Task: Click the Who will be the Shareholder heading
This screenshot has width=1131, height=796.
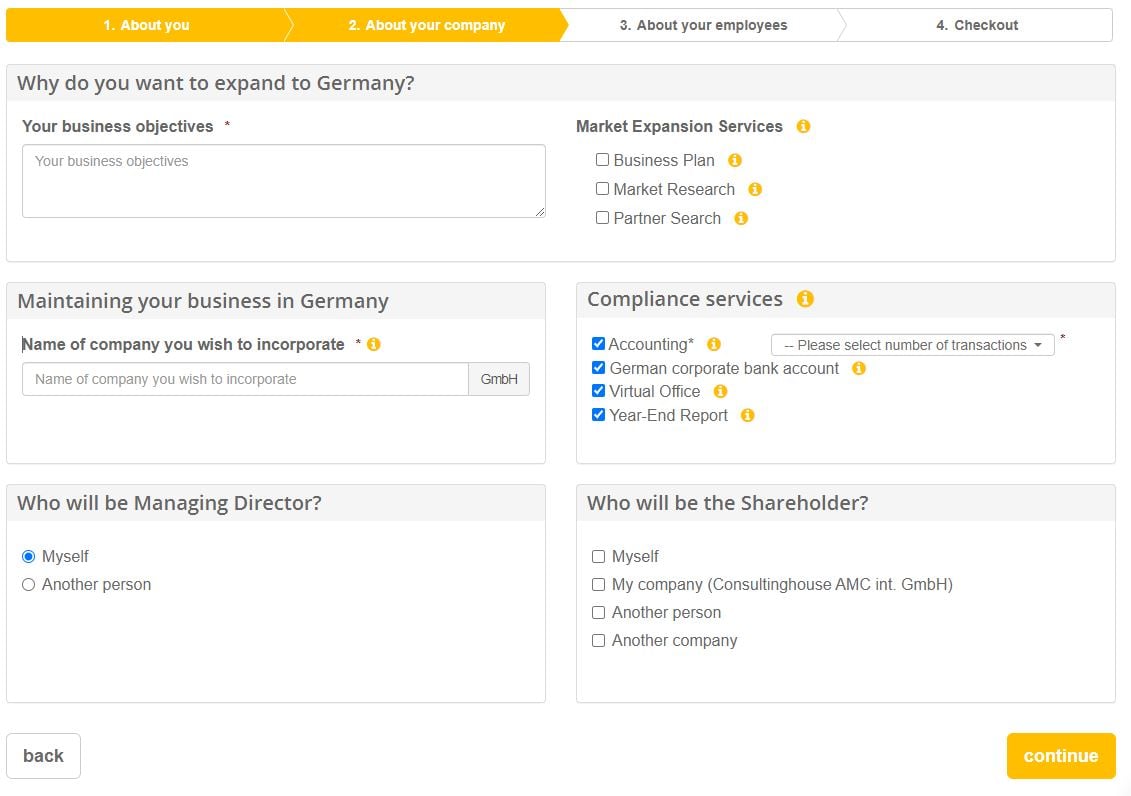Action: (x=727, y=503)
